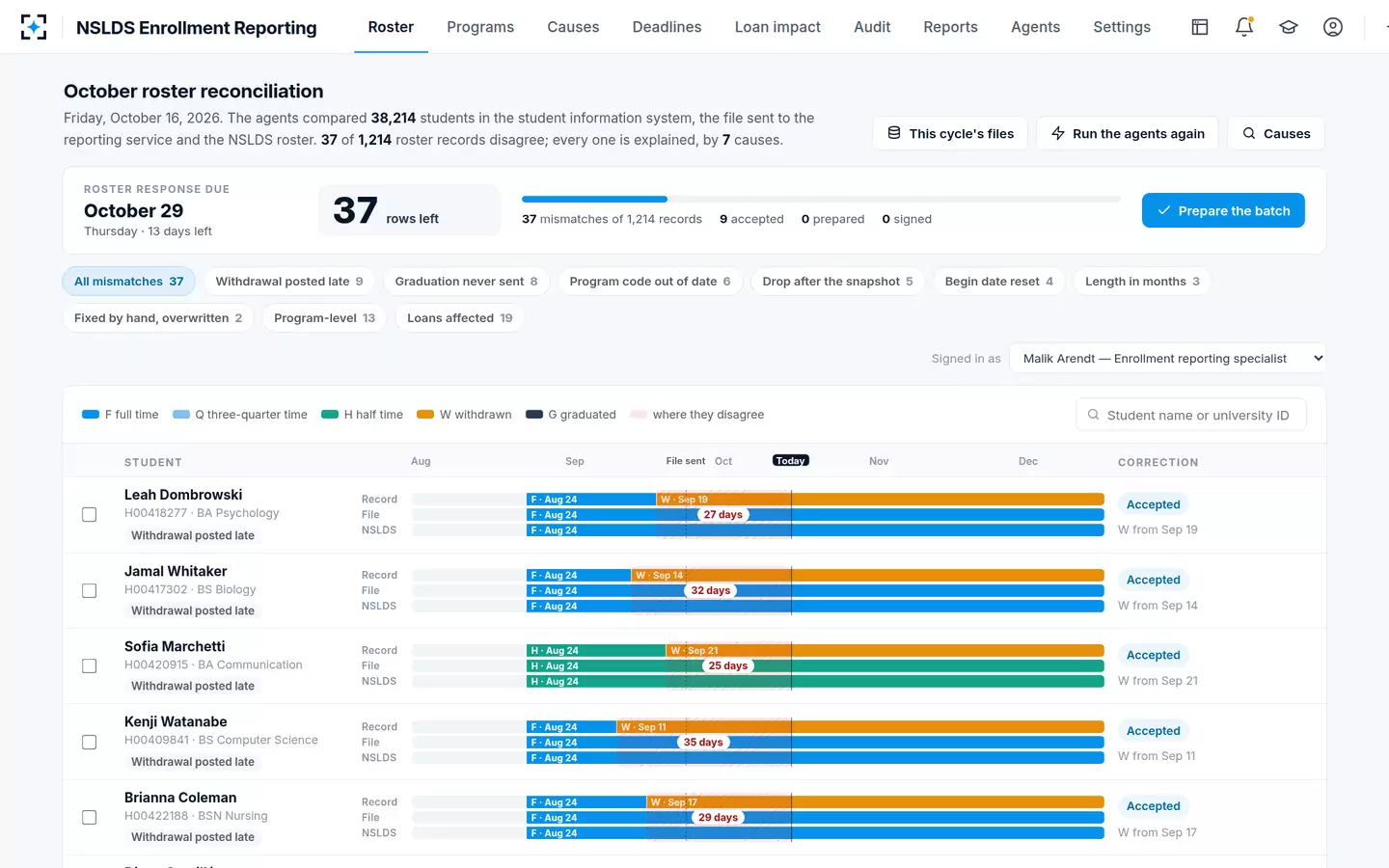Viewport: 1389px width, 868px height.
Task: Open the panel layout icon in header
Action: [x=1200, y=27]
